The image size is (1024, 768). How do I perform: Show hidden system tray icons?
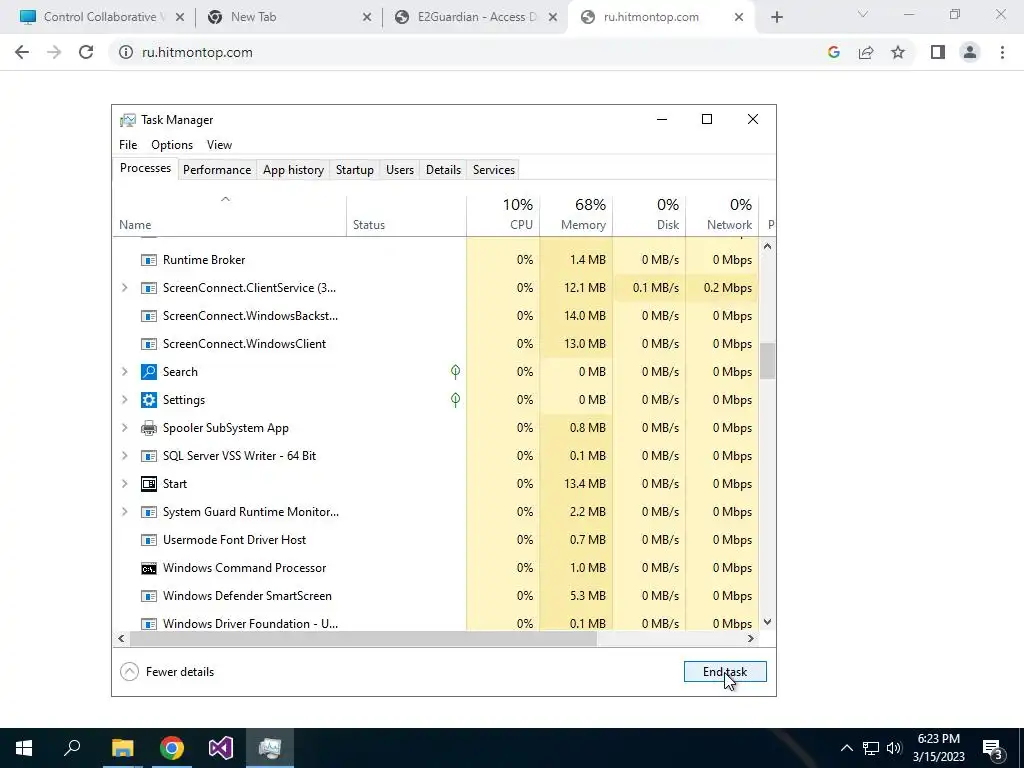(846, 748)
